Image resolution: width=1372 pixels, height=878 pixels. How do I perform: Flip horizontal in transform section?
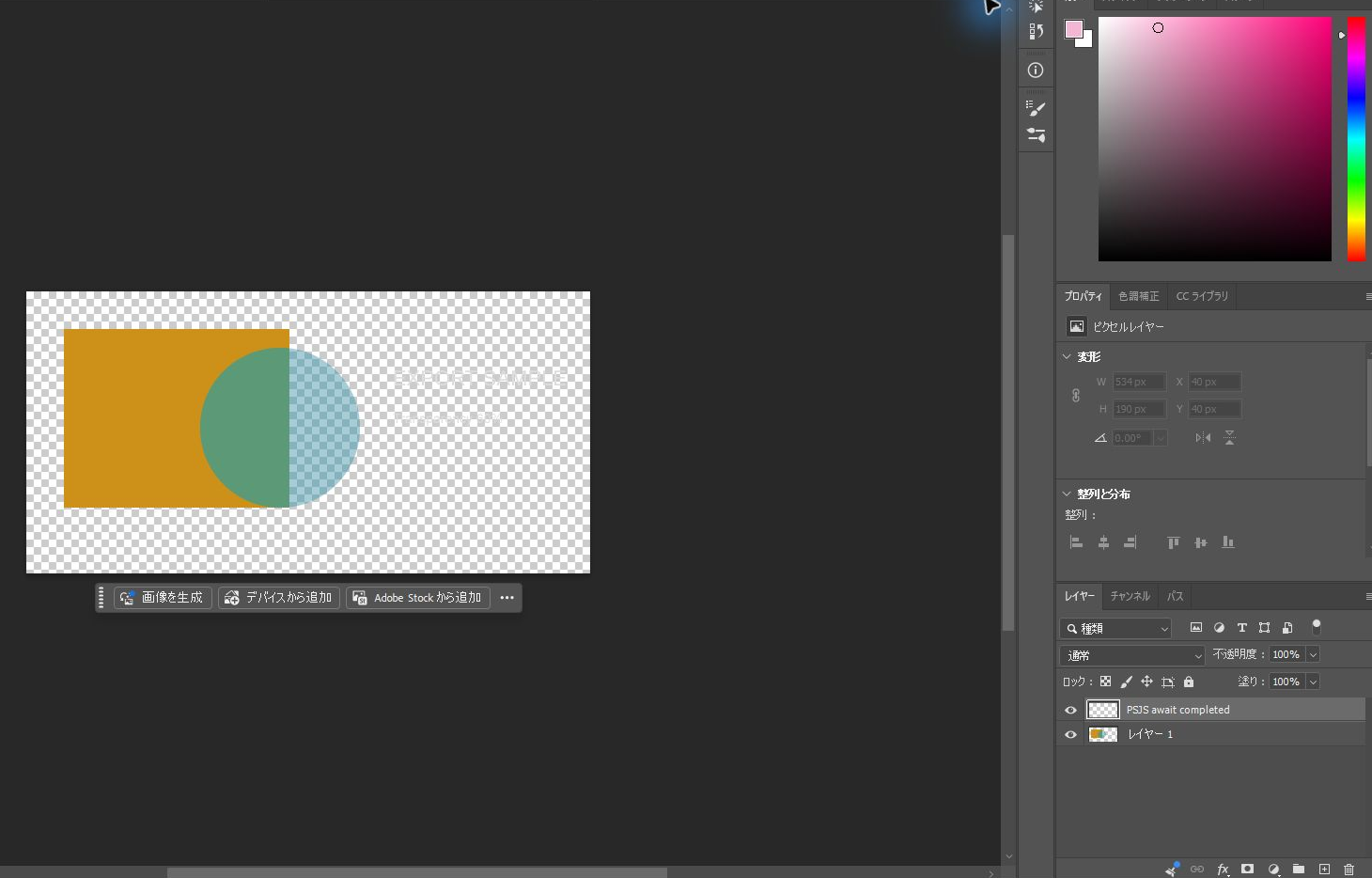tap(1203, 437)
